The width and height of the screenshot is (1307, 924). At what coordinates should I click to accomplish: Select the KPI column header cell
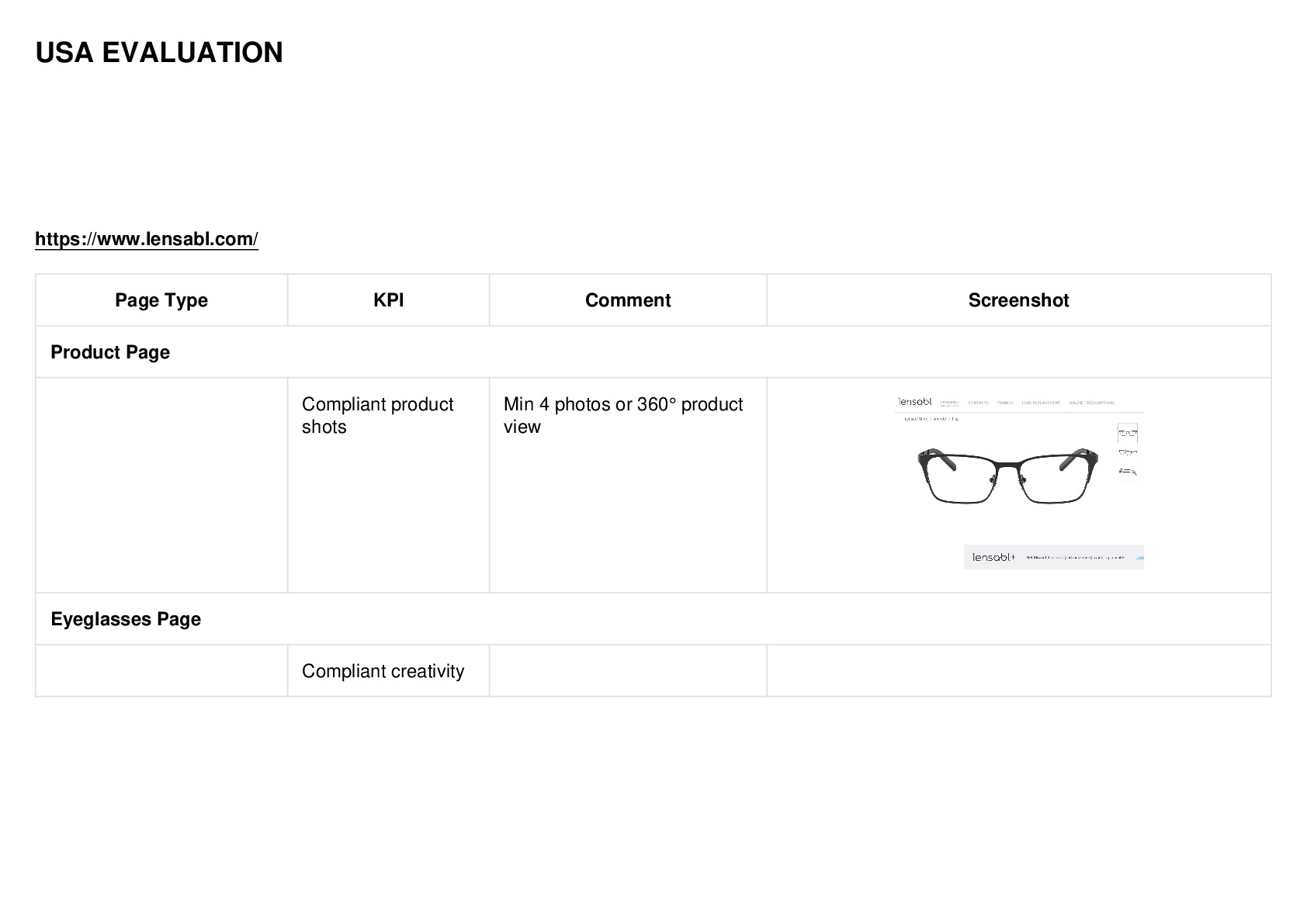[388, 300]
